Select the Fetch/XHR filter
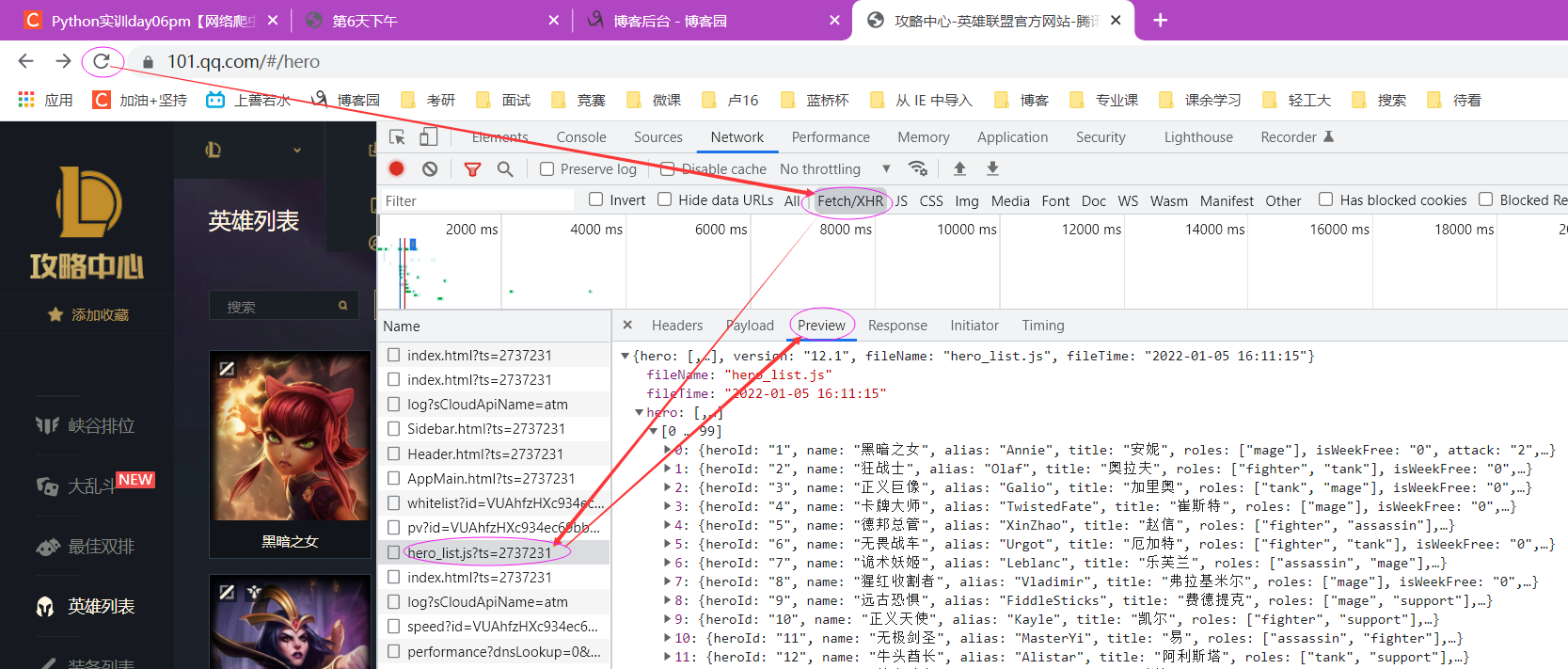The width and height of the screenshot is (1568, 669). point(850,200)
